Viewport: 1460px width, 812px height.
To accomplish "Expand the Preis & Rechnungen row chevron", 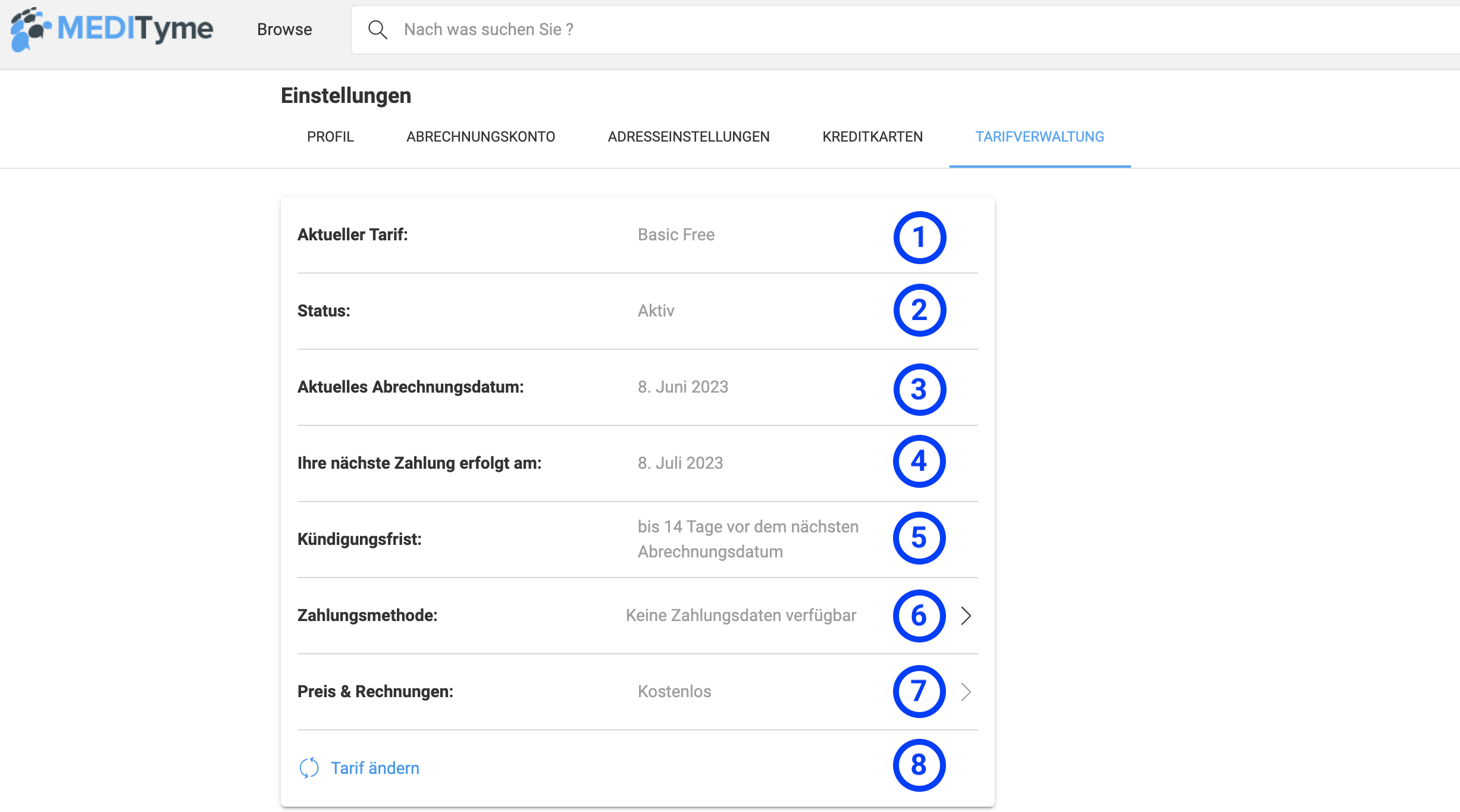I will click(966, 692).
